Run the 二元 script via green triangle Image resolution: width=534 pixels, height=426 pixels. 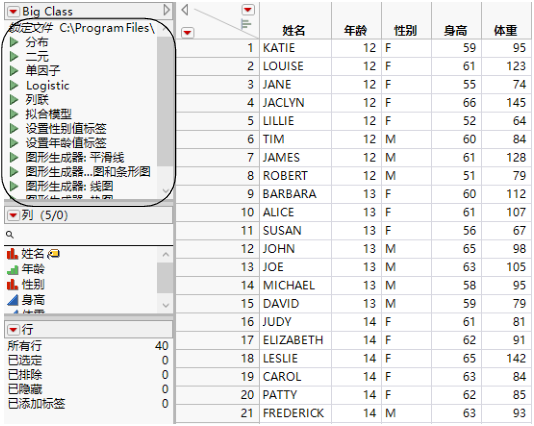pyautogui.click(x=14, y=57)
